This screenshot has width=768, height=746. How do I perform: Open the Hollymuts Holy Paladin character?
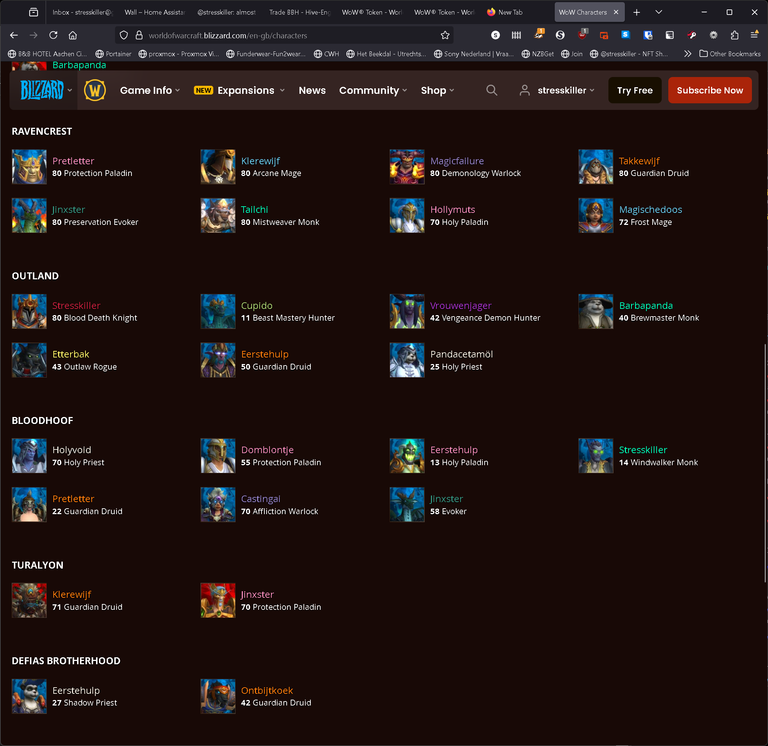(439, 216)
